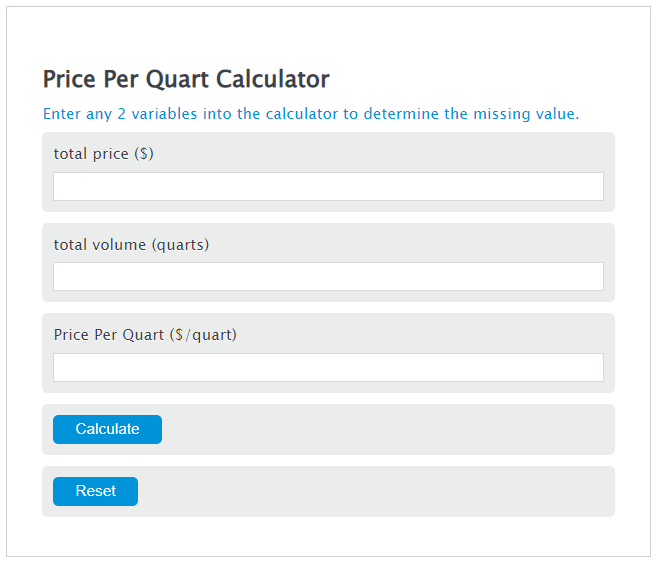Click the "($/quart)" unit in third label
657x562 pixels.
[203, 334]
